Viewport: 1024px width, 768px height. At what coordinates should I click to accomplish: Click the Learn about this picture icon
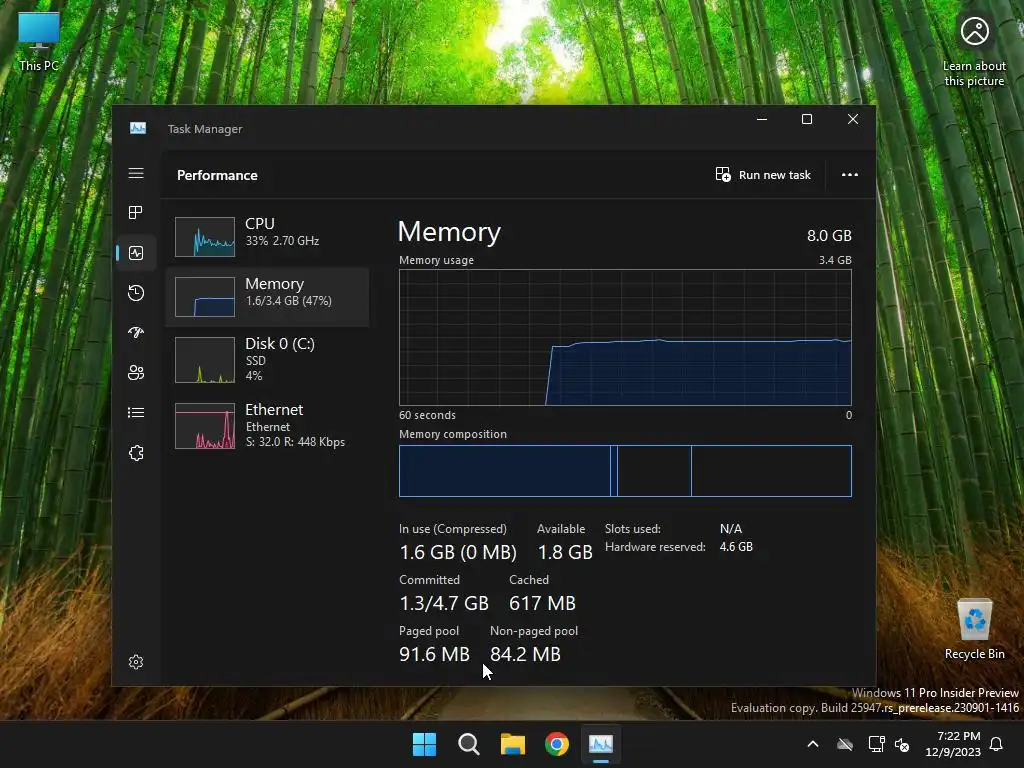coord(974,51)
